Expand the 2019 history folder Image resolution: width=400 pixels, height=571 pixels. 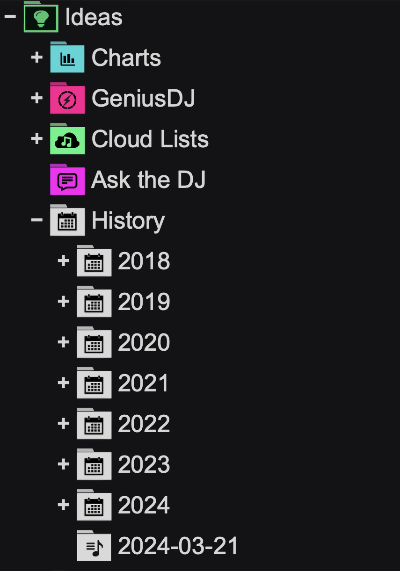[x=63, y=301]
